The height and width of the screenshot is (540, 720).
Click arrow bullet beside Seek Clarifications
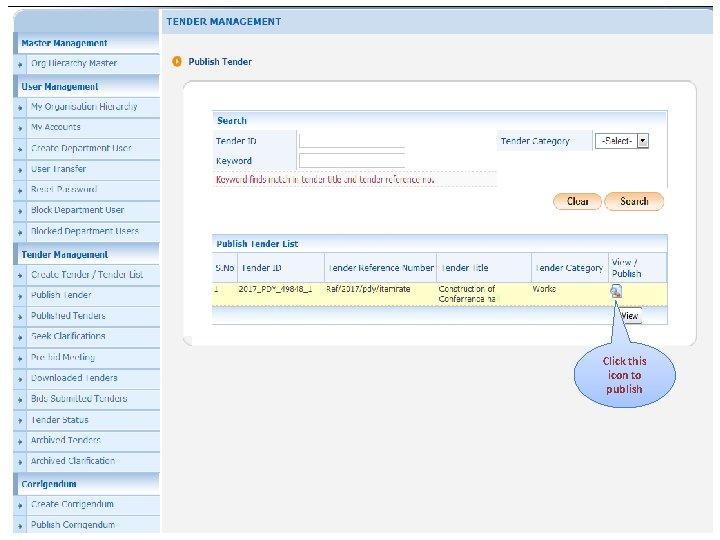click(x=20, y=338)
